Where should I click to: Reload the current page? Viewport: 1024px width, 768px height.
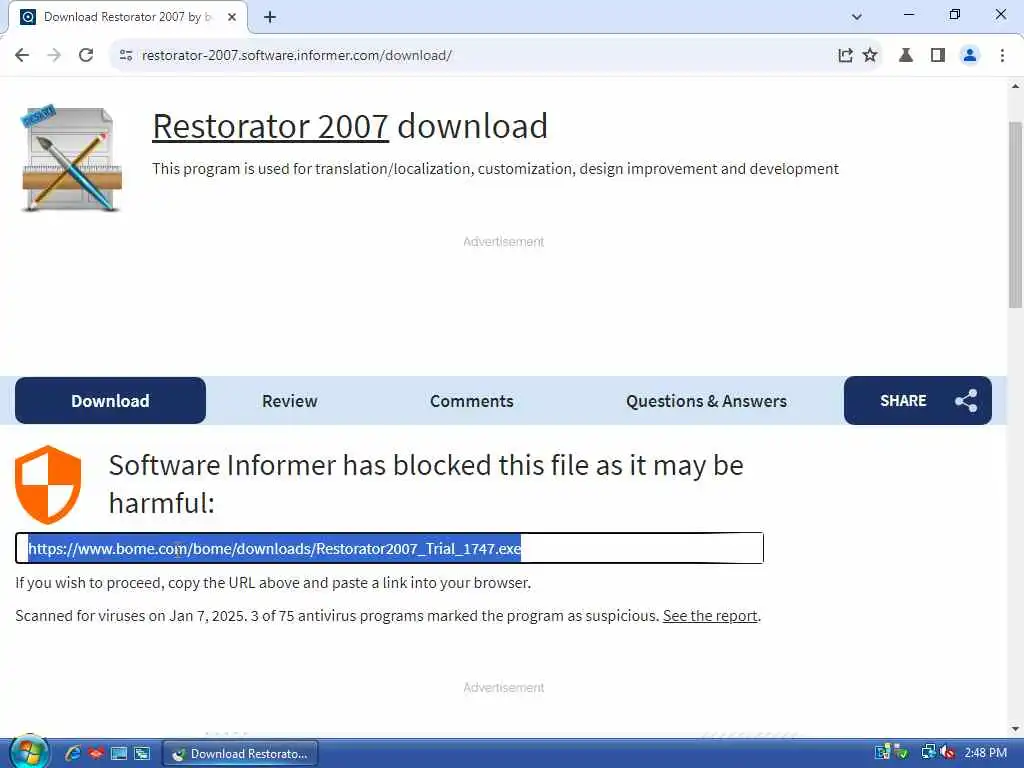point(86,56)
